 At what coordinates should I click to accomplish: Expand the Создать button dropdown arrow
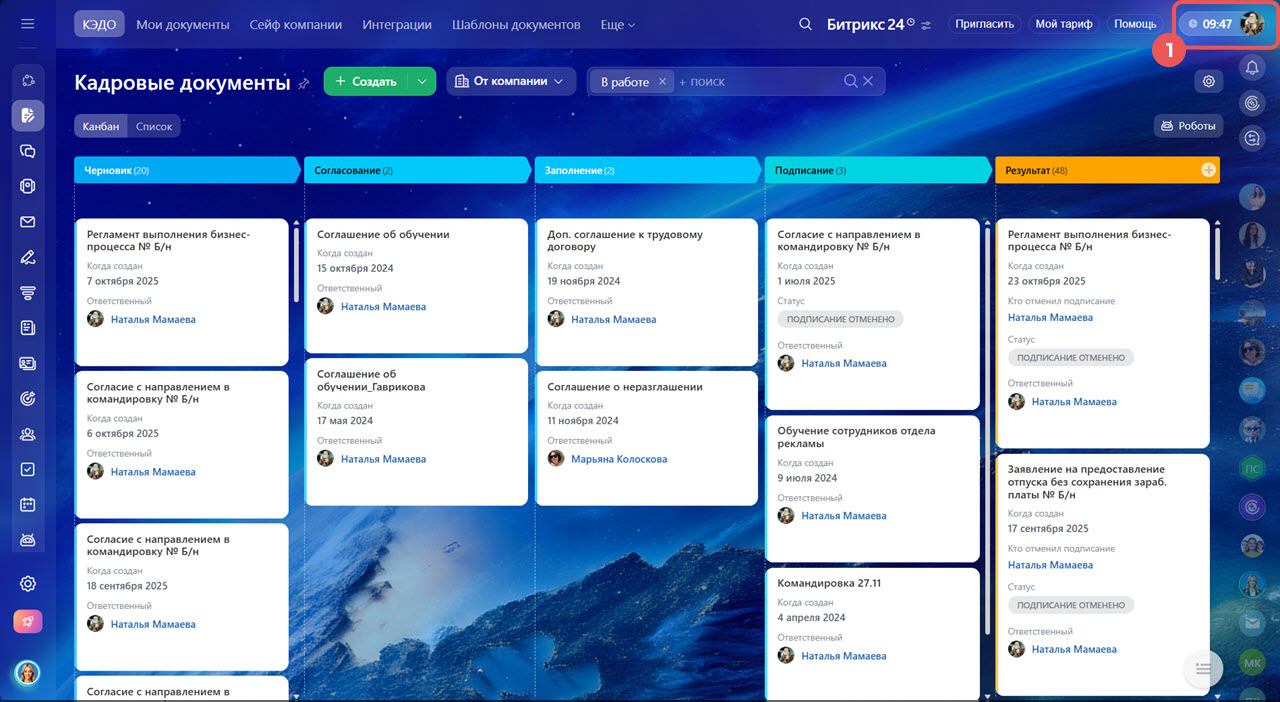(x=422, y=82)
